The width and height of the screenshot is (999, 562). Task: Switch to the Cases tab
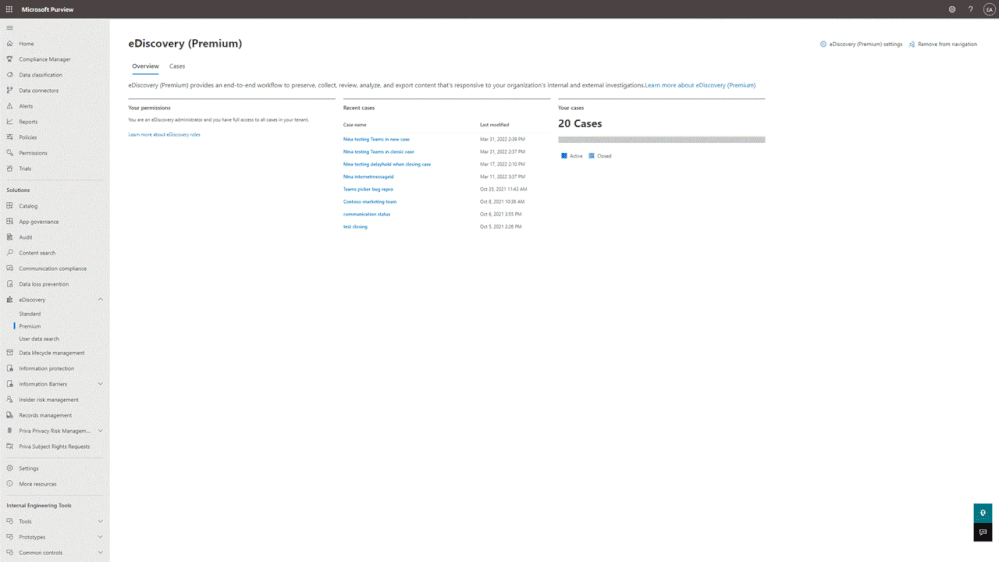(x=177, y=66)
